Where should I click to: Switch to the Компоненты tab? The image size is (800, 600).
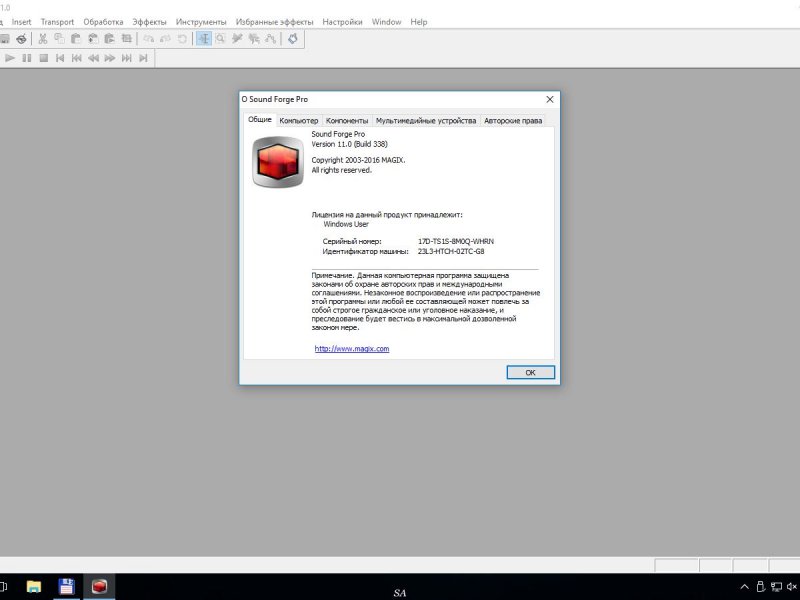[x=347, y=120]
